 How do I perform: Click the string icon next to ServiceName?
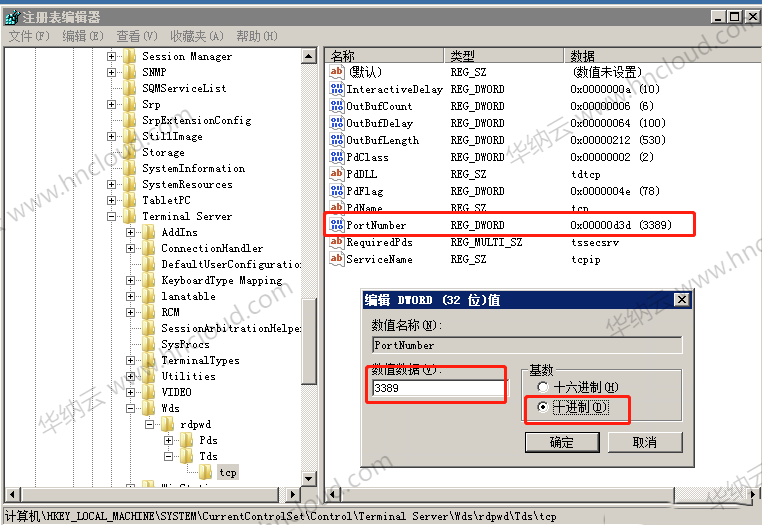tap(336, 259)
